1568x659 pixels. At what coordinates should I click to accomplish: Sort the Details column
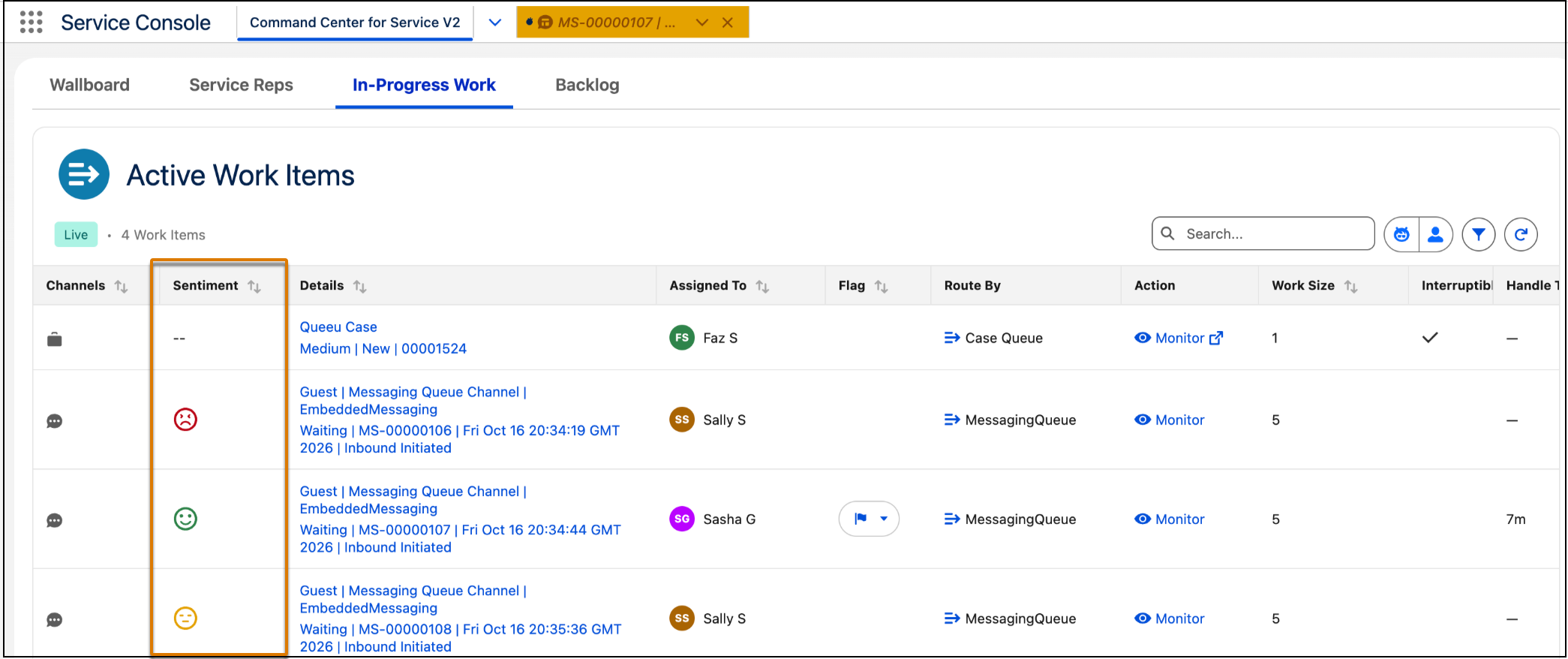(x=360, y=286)
